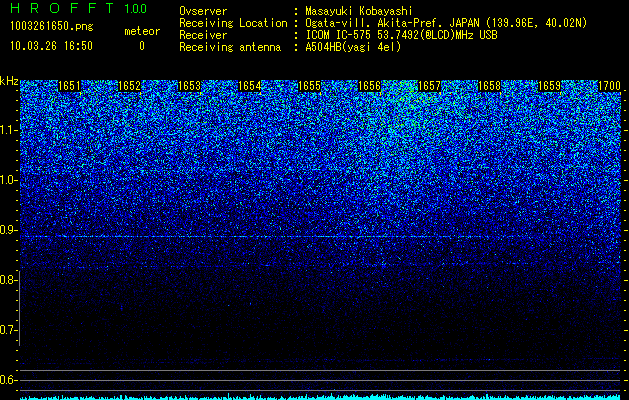629x400 pixels.
Task: Click the 0.8 frequency axis label
Action: [x=8, y=280]
